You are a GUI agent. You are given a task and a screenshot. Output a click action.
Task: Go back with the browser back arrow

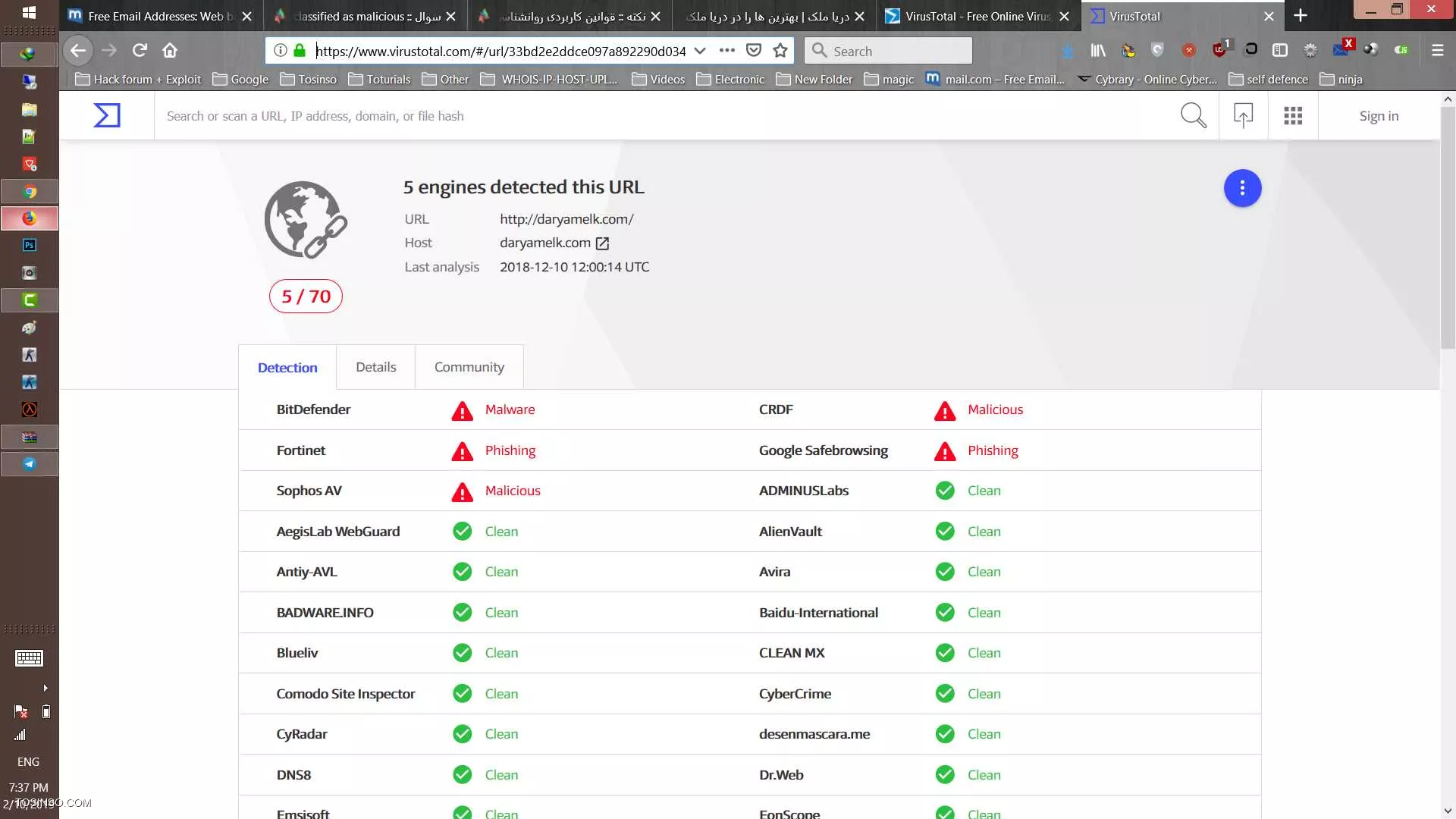(x=78, y=50)
